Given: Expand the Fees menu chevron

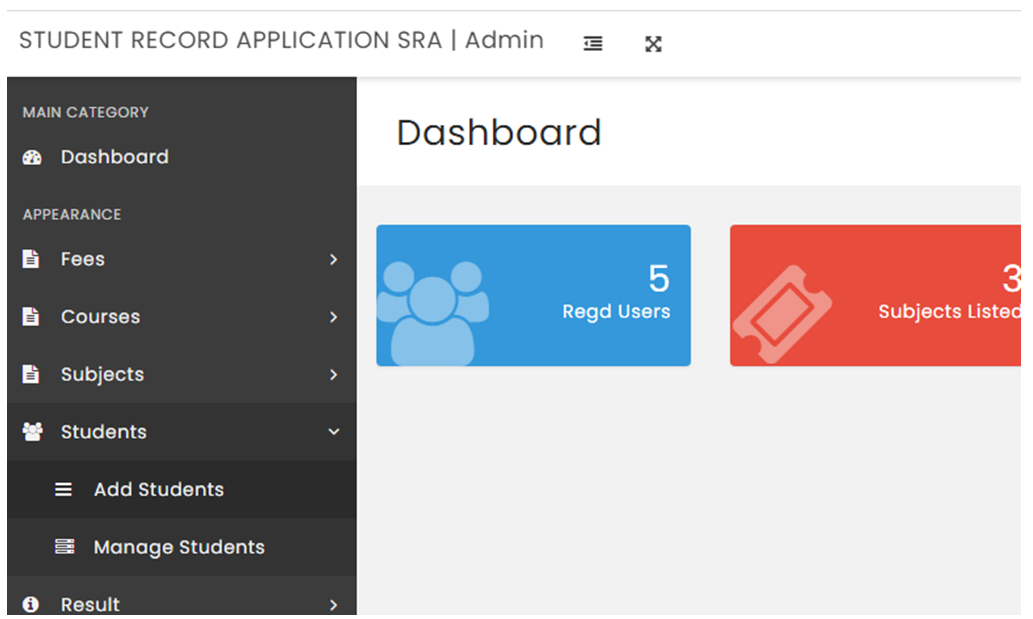Looking at the screenshot, I should [333, 259].
